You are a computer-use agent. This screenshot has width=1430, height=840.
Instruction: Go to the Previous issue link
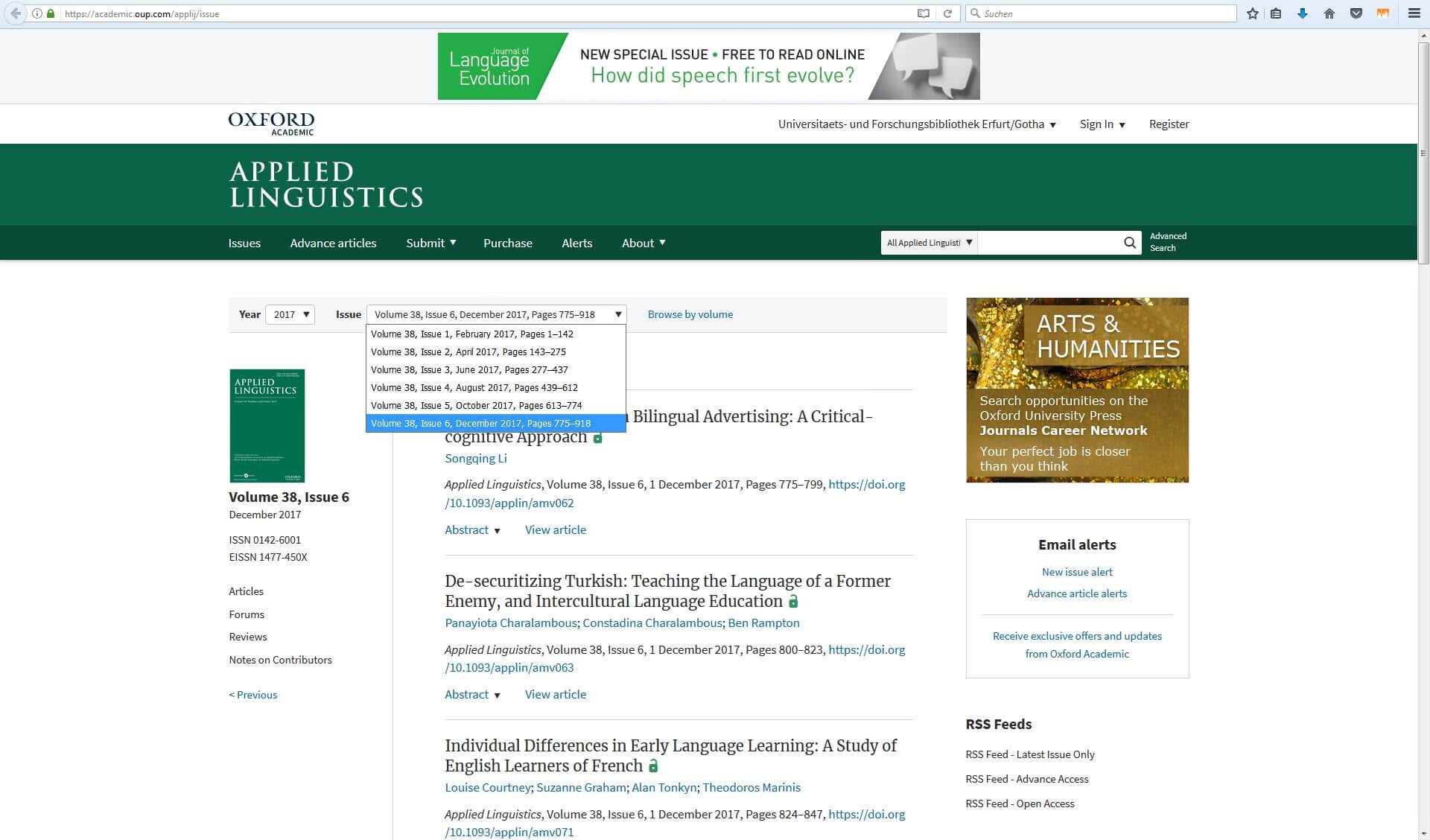coord(253,695)
